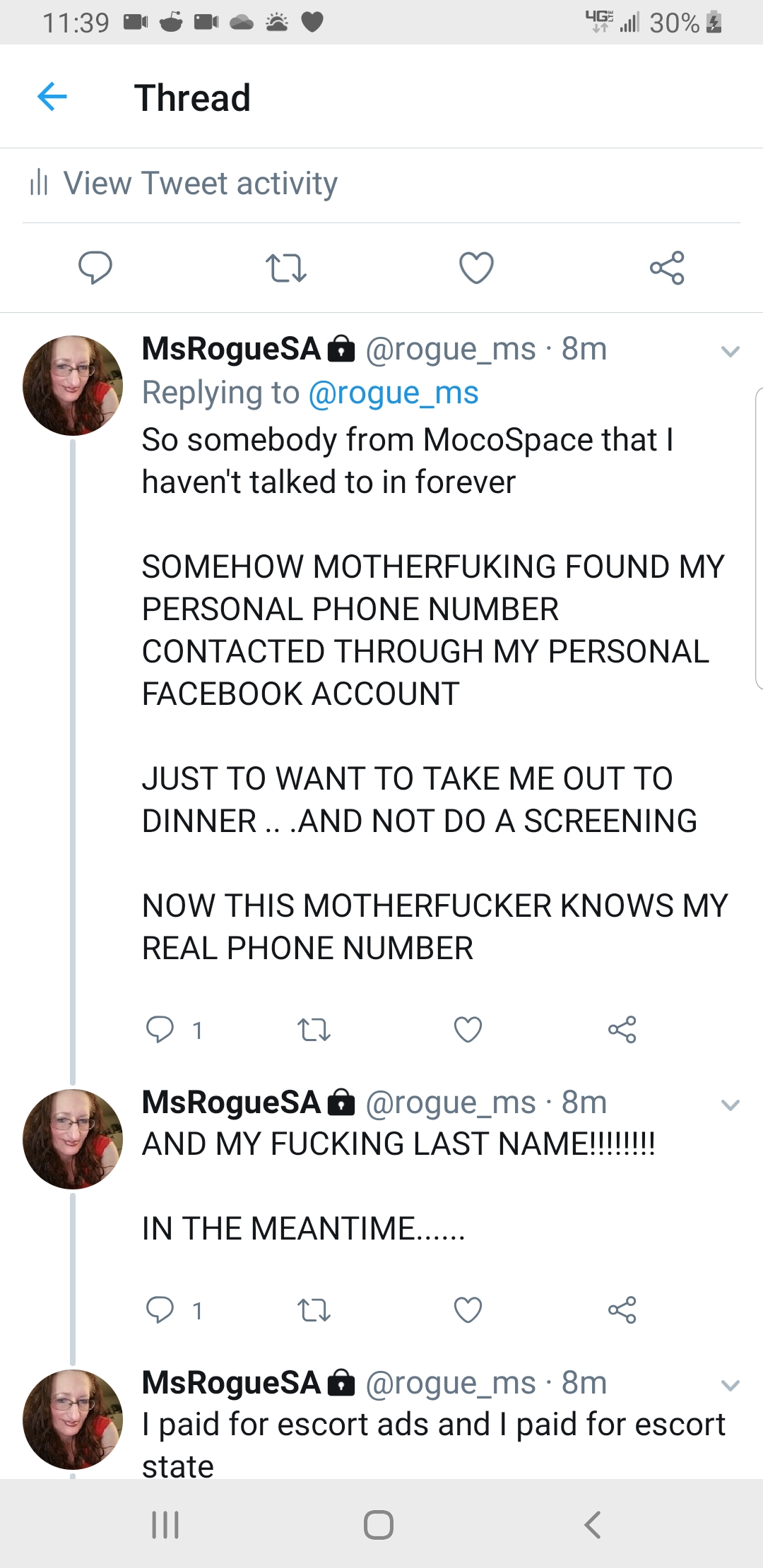The image size is (763, 1568).
Task: Like the main tweet with the heart icon
Action: click(476, 268)
